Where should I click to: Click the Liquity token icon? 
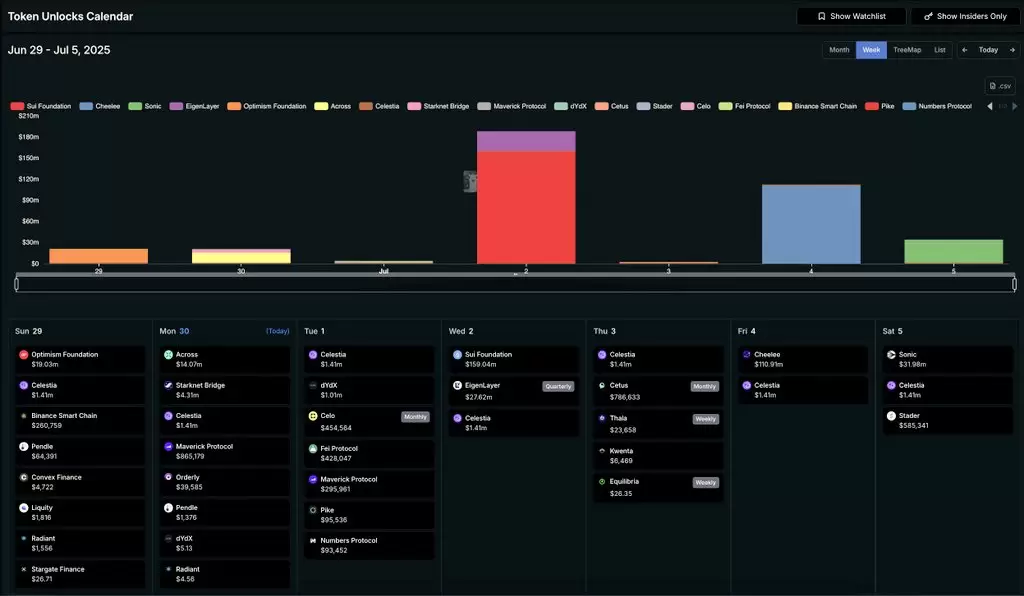24,508
